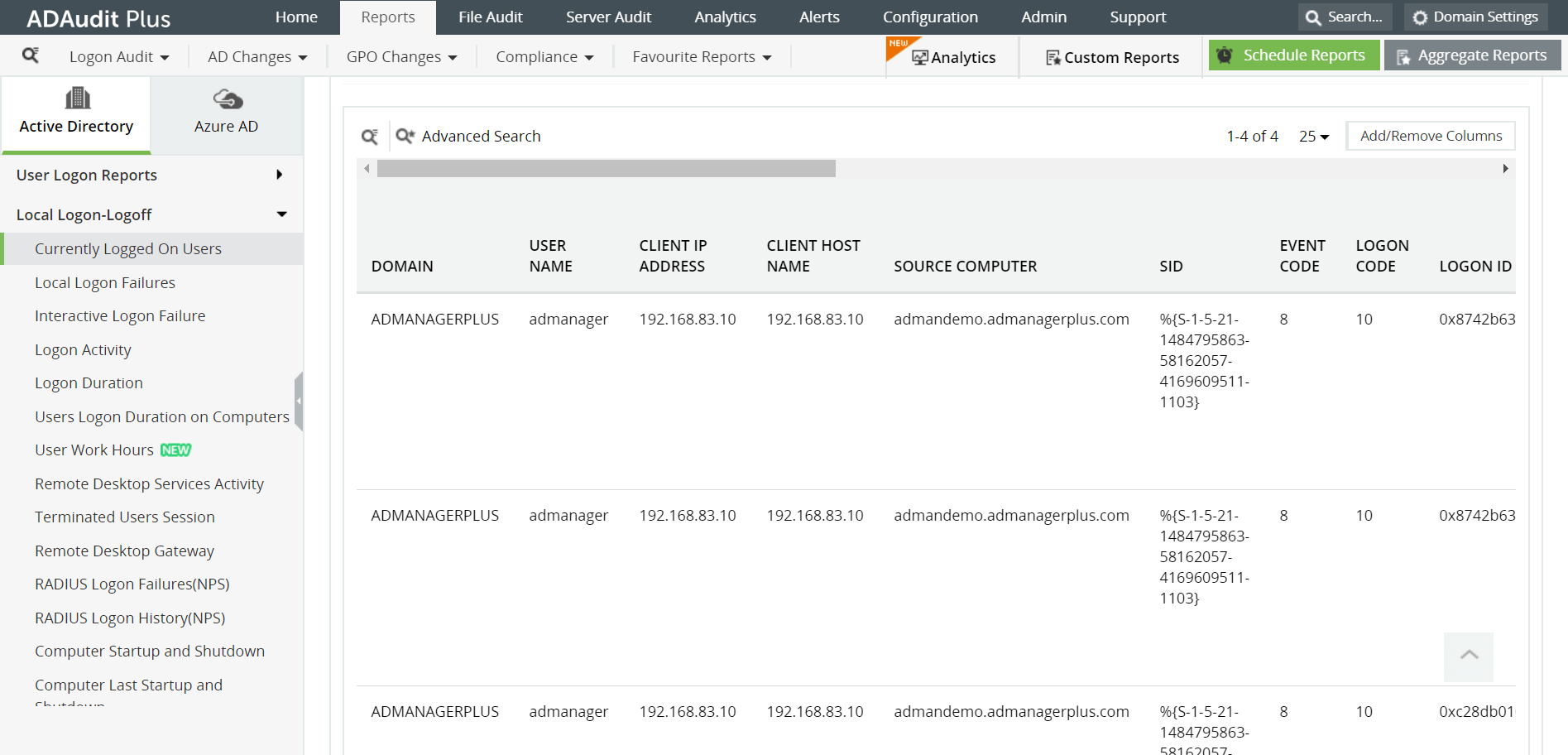Viewport: 1568px width, 755px height.
Task: Click the search magnifier icon in the top bar
Action: pos(1312,17)
